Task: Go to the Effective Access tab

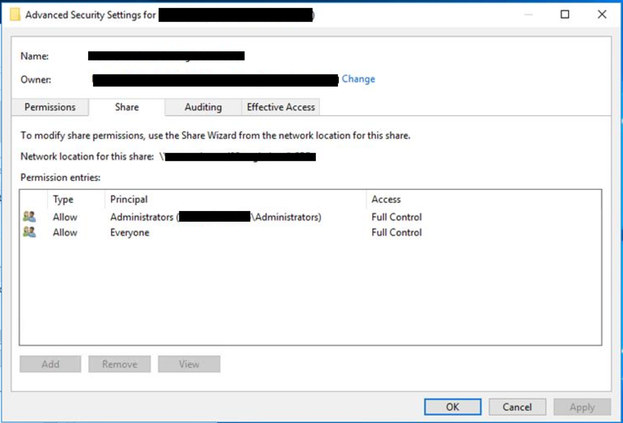Action: coord(281,107)
